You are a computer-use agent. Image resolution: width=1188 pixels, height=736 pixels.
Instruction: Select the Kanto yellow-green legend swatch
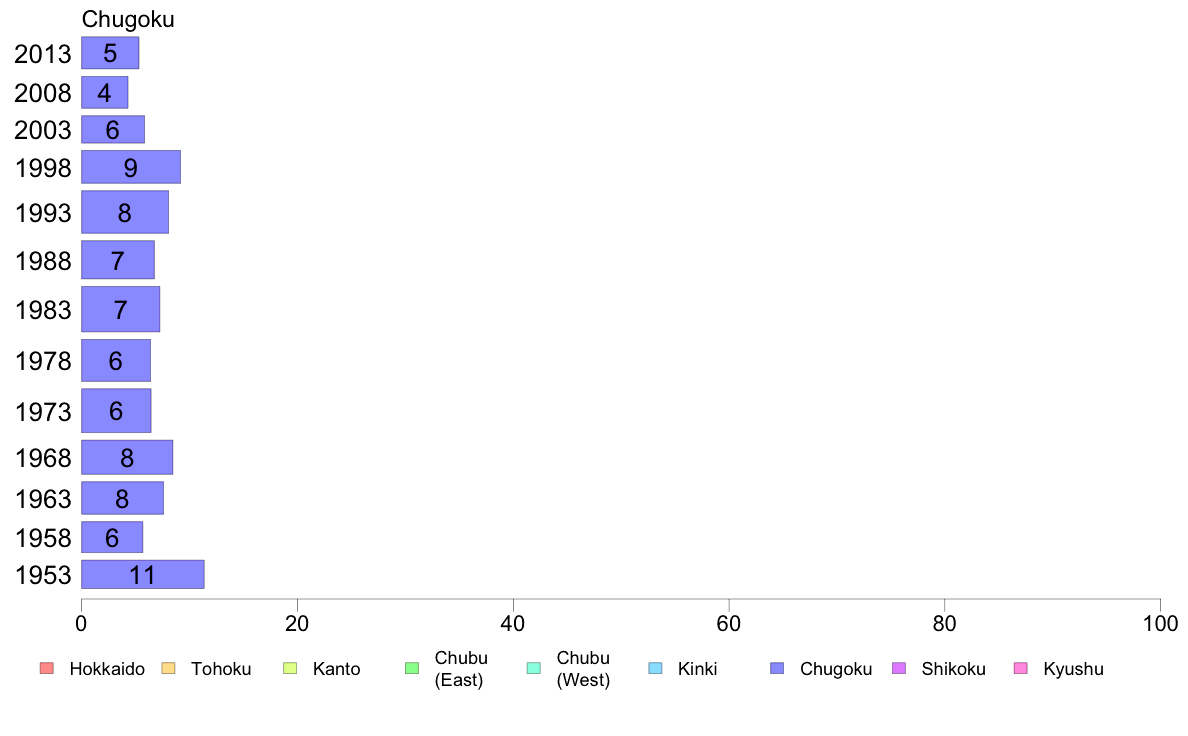[290, 669]
